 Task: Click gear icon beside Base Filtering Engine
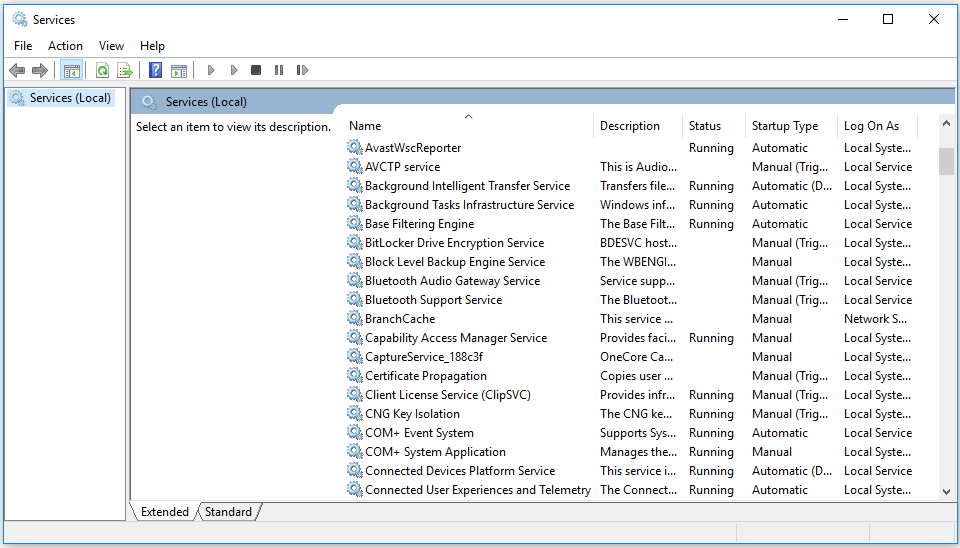pyautogui.click(x=354, y=223)
